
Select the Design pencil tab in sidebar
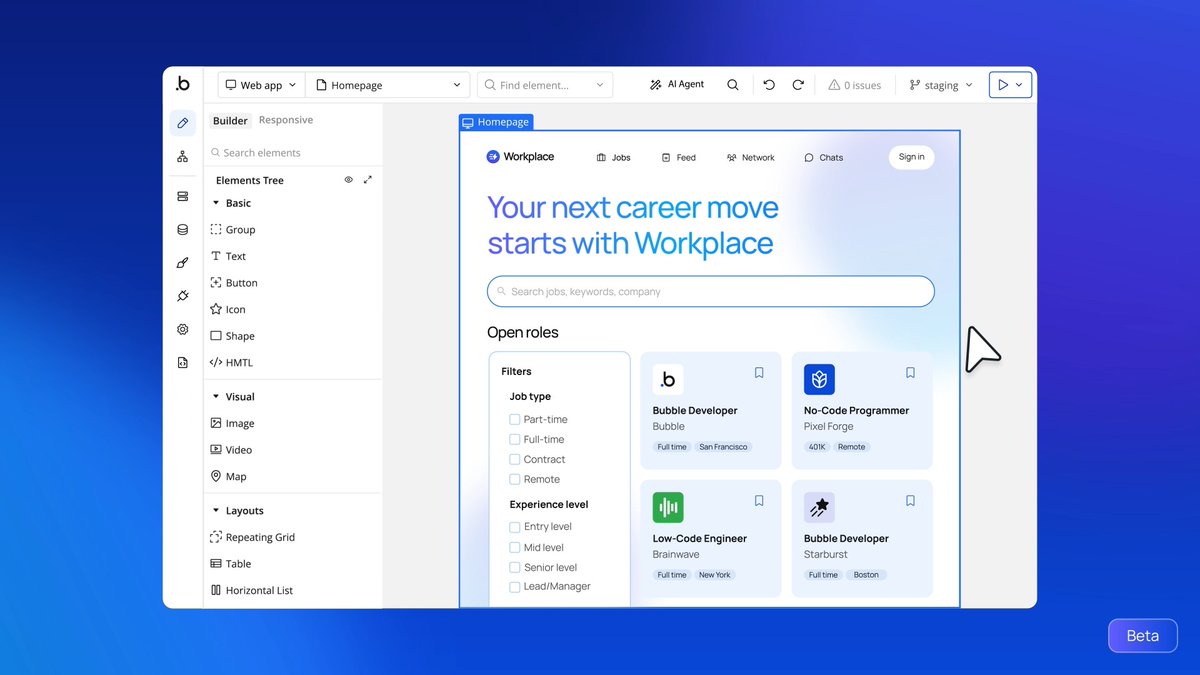182,123
